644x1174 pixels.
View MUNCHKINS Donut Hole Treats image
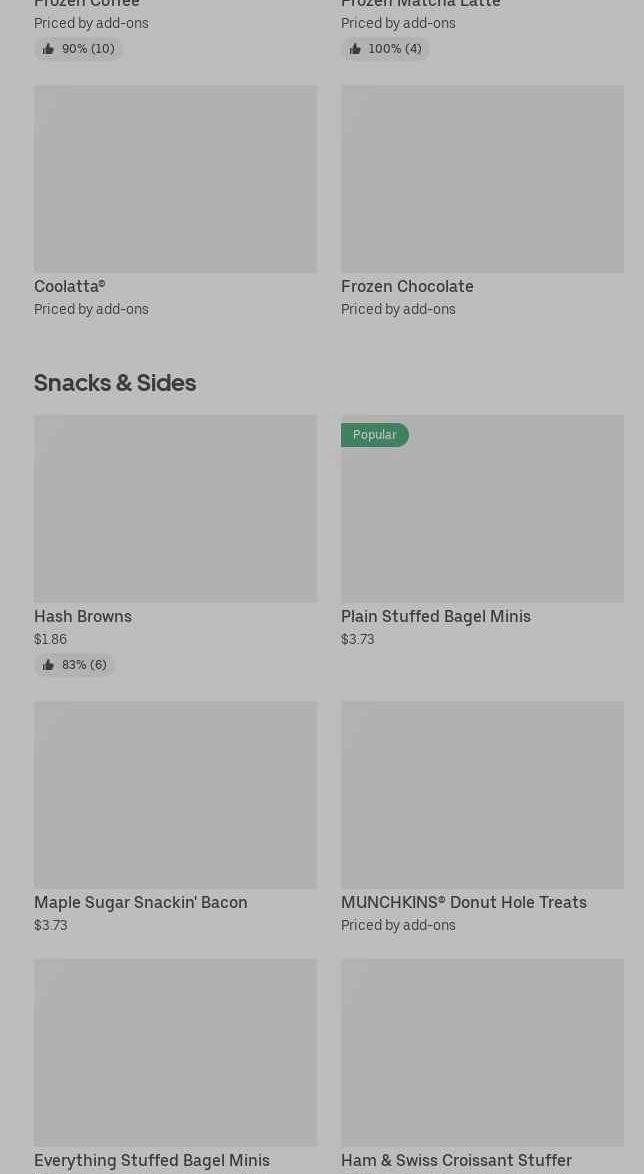482,795
